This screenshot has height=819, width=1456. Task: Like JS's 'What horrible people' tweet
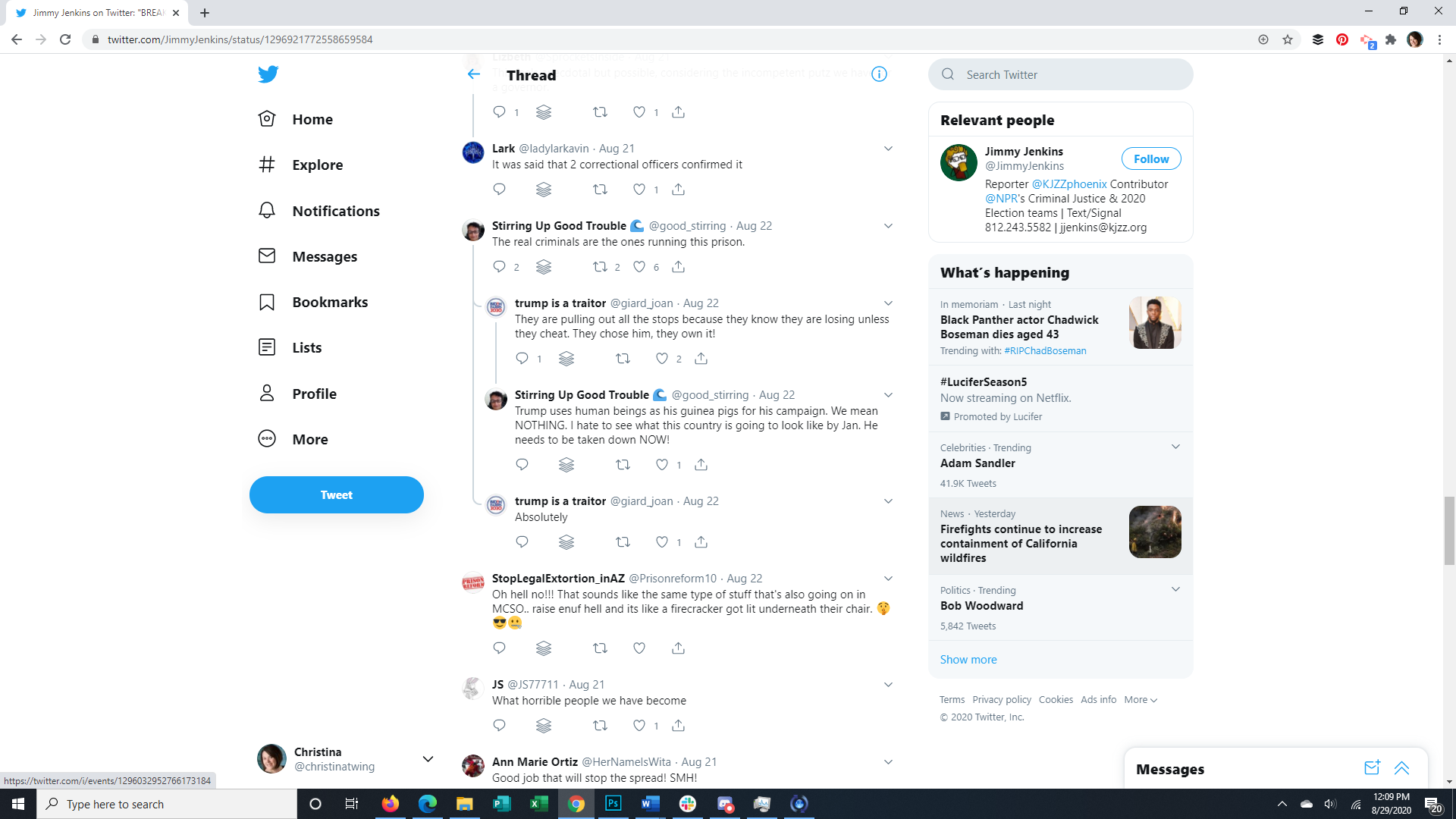[x=639, y=726]
